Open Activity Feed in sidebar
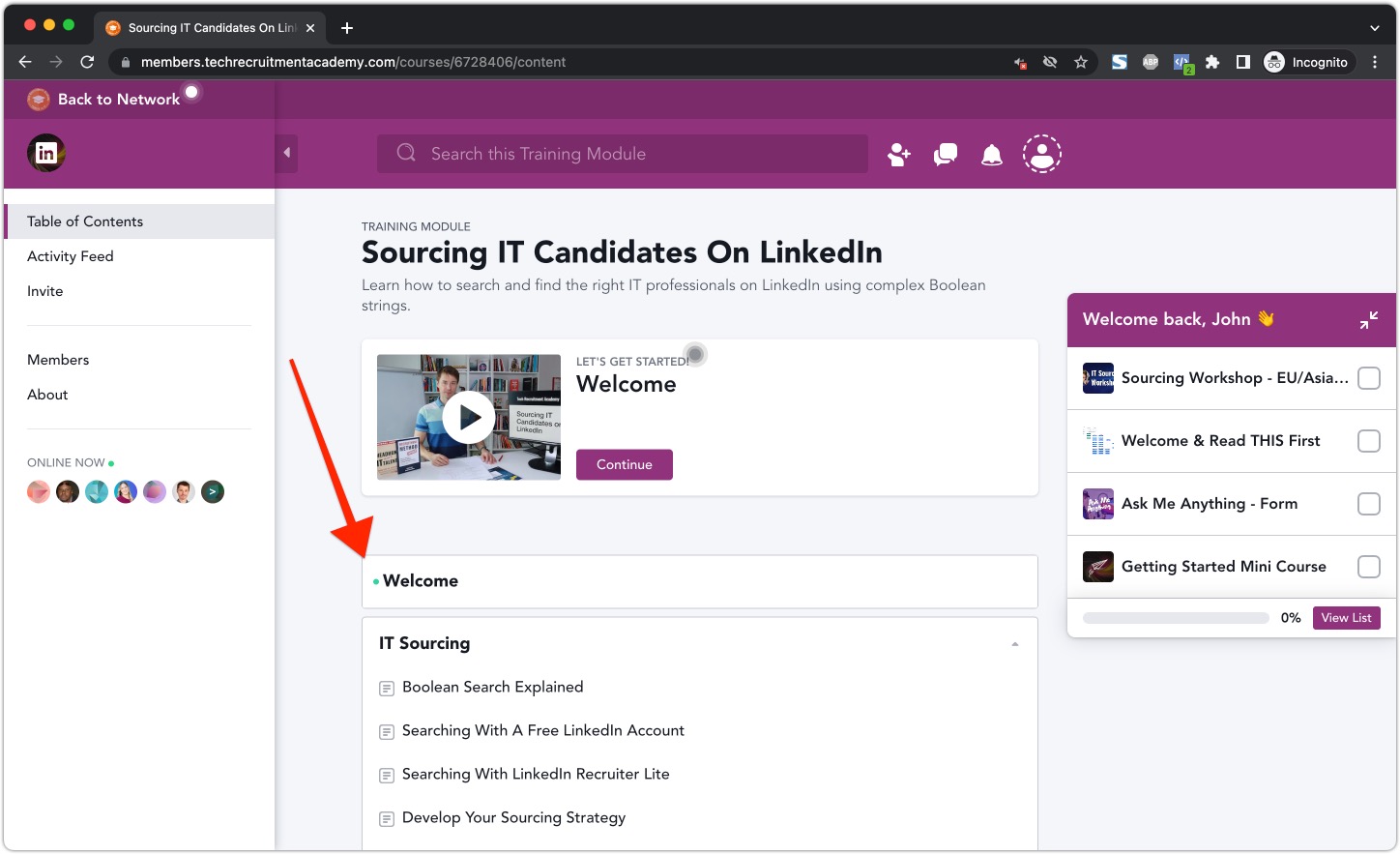1400x854 pixels. coord(71,256)
